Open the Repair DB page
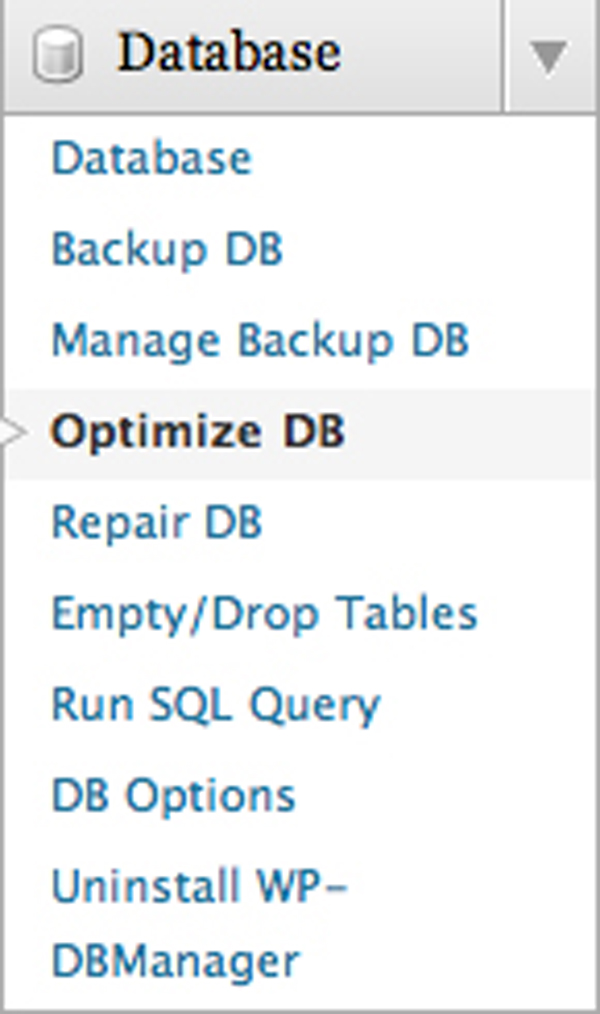The height and width of the screenshot is (1014, 600). (x=157, y=523)
